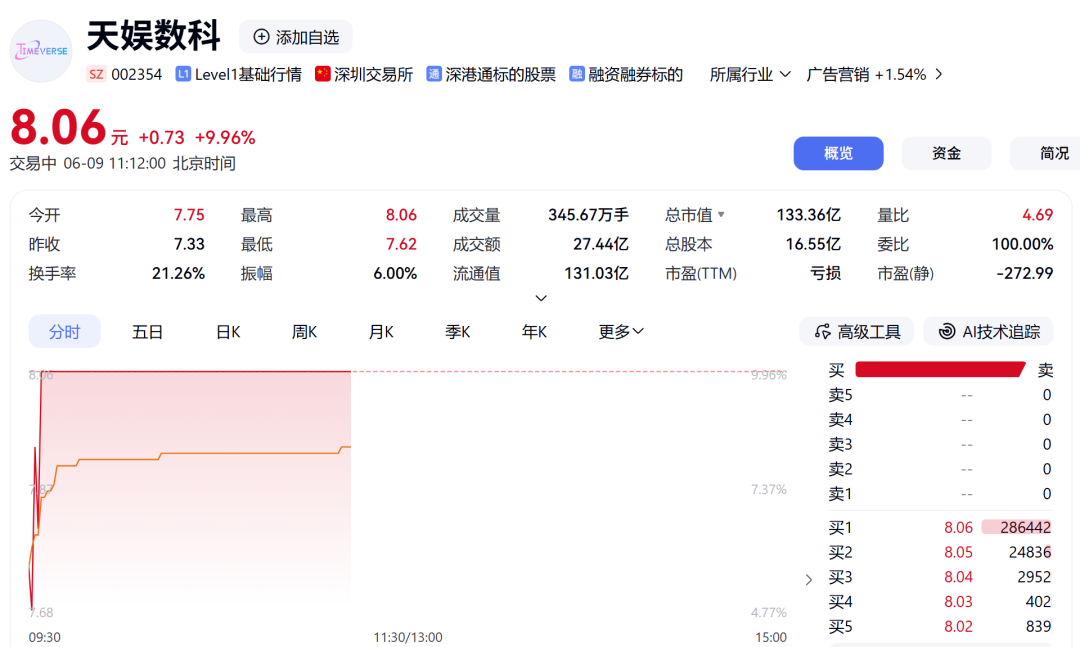Toggle the 总市值 dropdown triangle
This screenshot has height=647, width=1080.
721,214
